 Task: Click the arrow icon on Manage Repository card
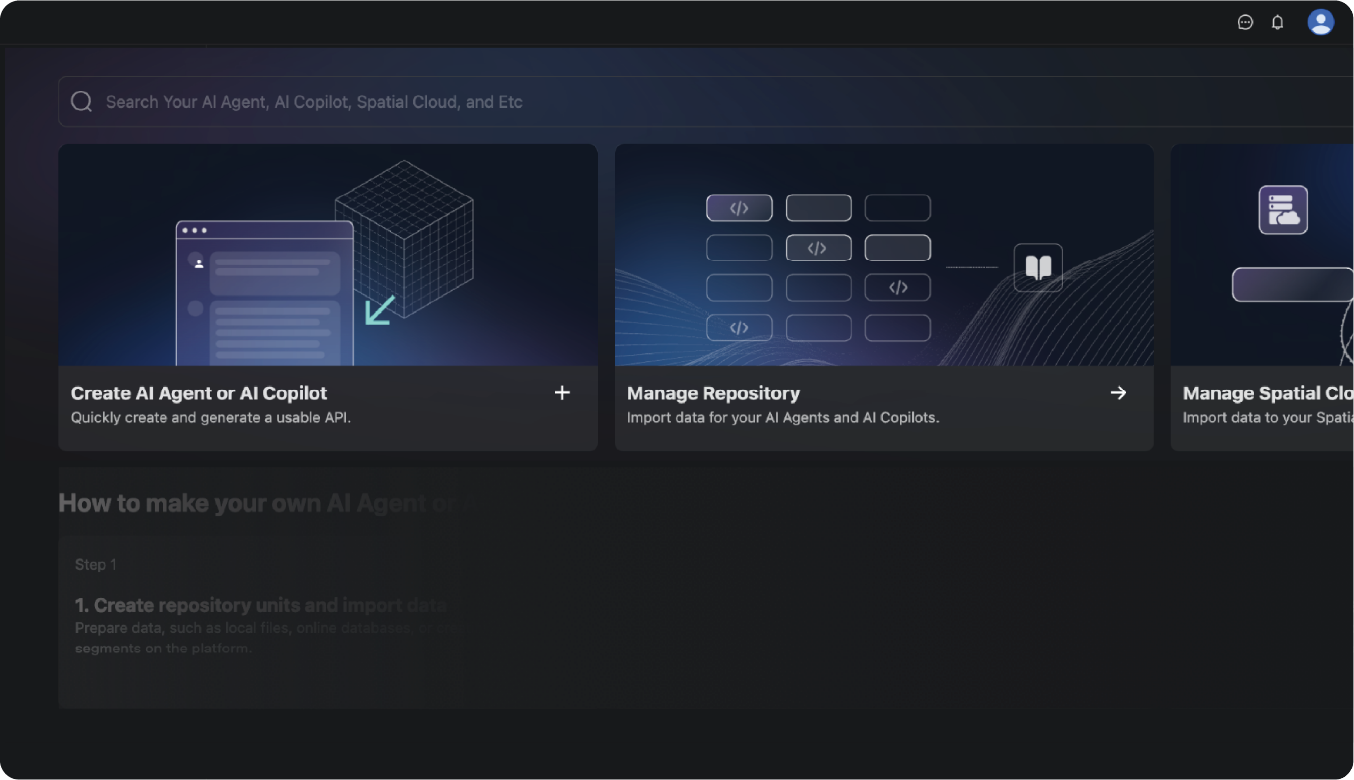tap(1118, 393)
